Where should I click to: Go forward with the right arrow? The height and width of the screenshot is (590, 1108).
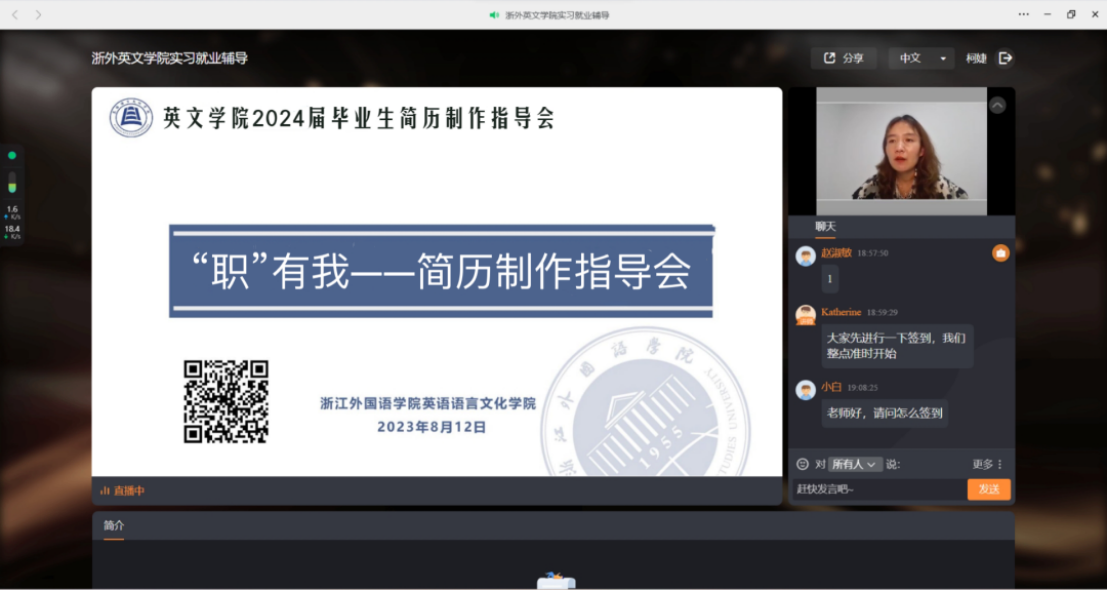point(39,15)
